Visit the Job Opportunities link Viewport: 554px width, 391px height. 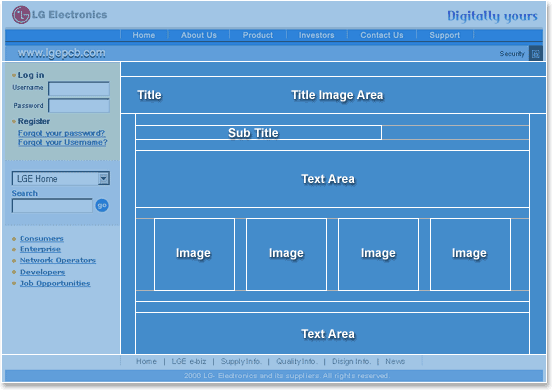coord(55,283)
